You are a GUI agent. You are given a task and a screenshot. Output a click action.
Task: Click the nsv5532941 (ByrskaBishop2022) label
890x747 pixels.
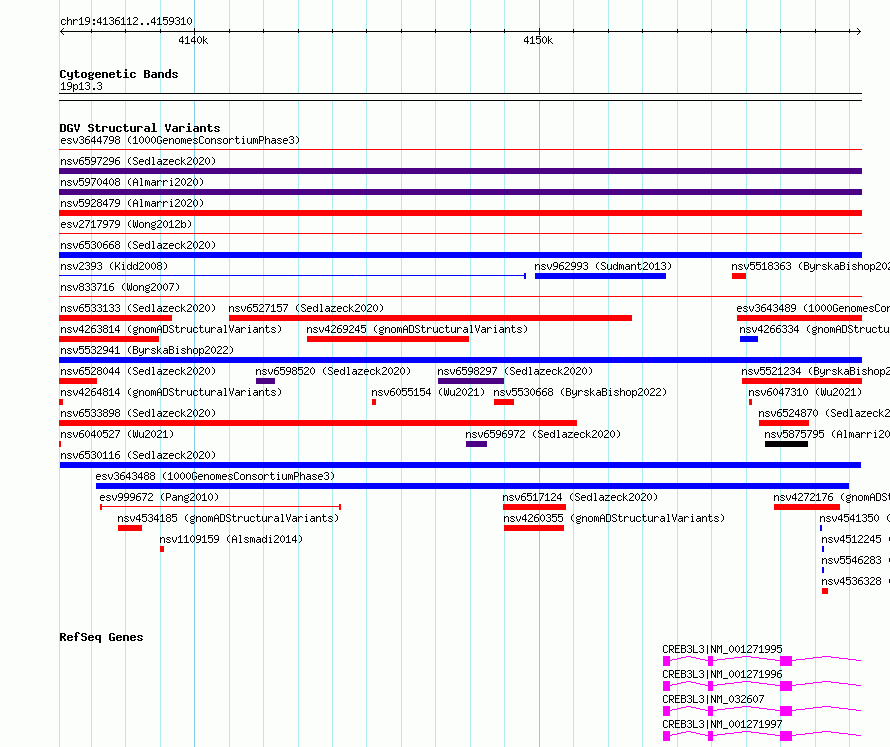(147, 350)
